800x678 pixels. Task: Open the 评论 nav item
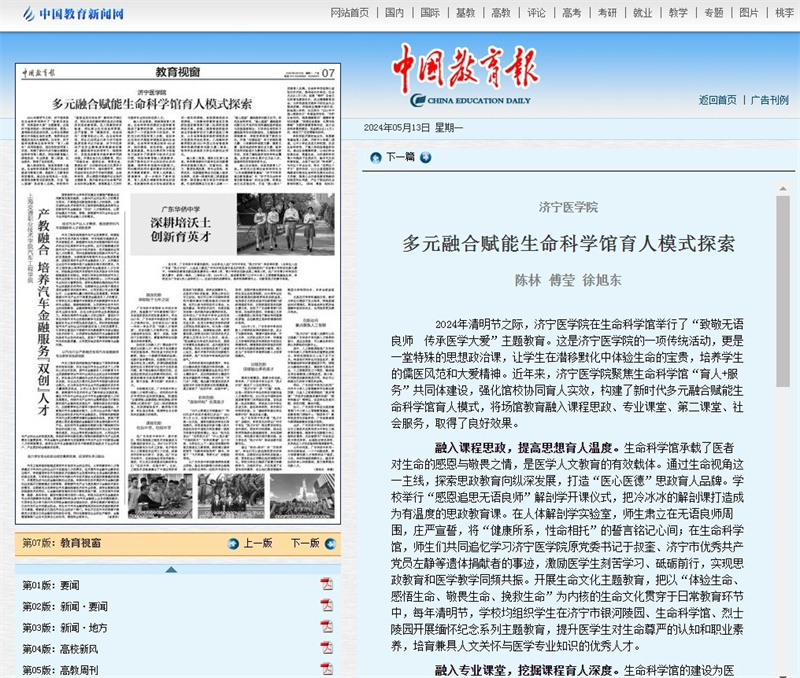pos(536,13)
